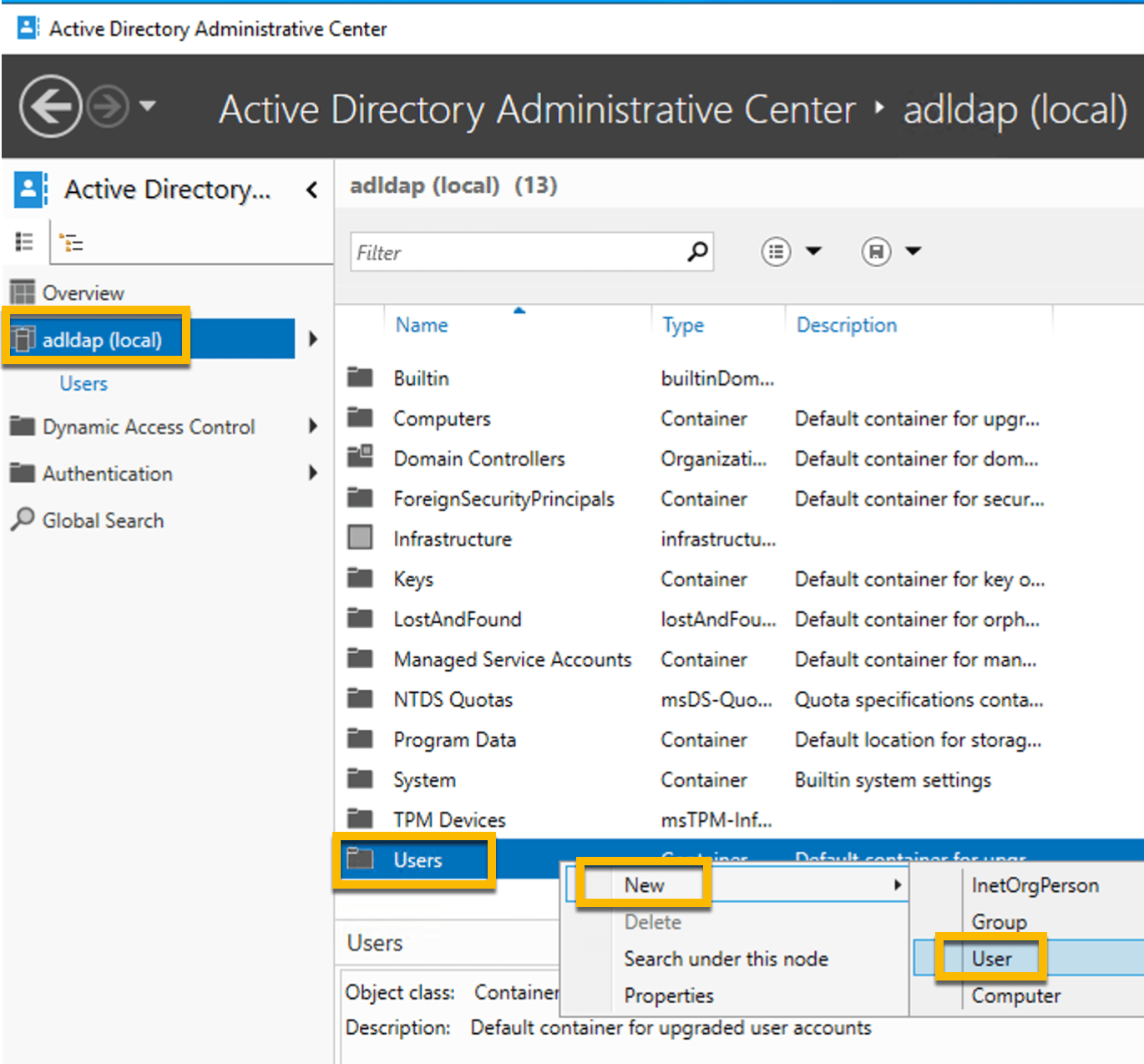The image size is (1144, 1064).
Task: Open the view options dropdown arrow
Action: pos(814,251)
